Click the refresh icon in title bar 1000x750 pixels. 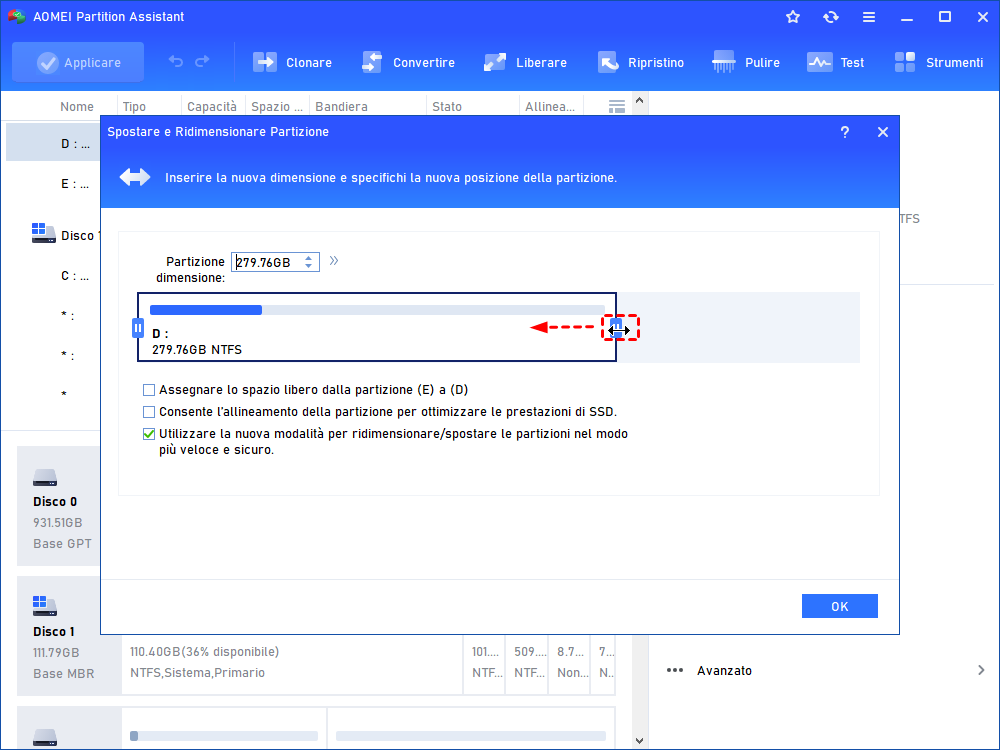(830, 17)
